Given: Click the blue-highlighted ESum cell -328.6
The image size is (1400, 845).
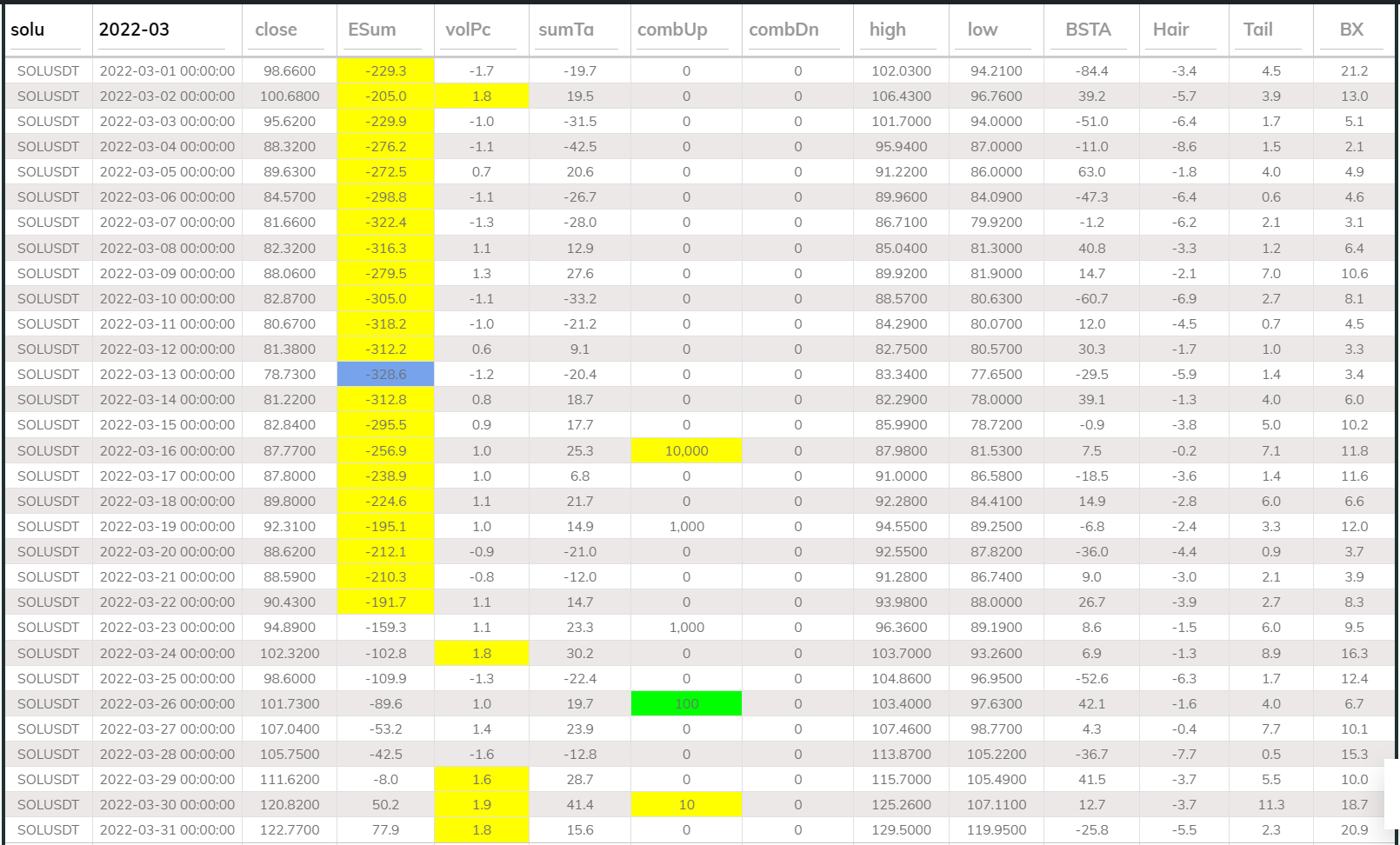Looking at the screenshot, I should click(385, 375).
